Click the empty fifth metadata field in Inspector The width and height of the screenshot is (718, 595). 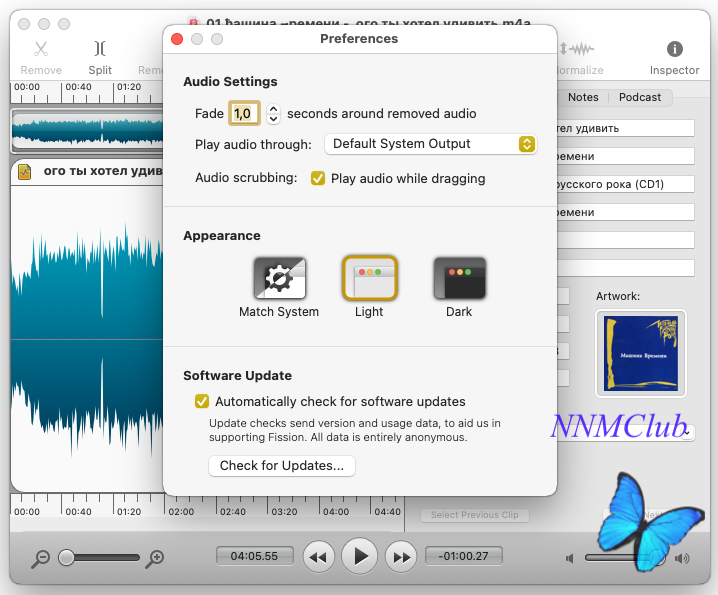coord(626,240)
